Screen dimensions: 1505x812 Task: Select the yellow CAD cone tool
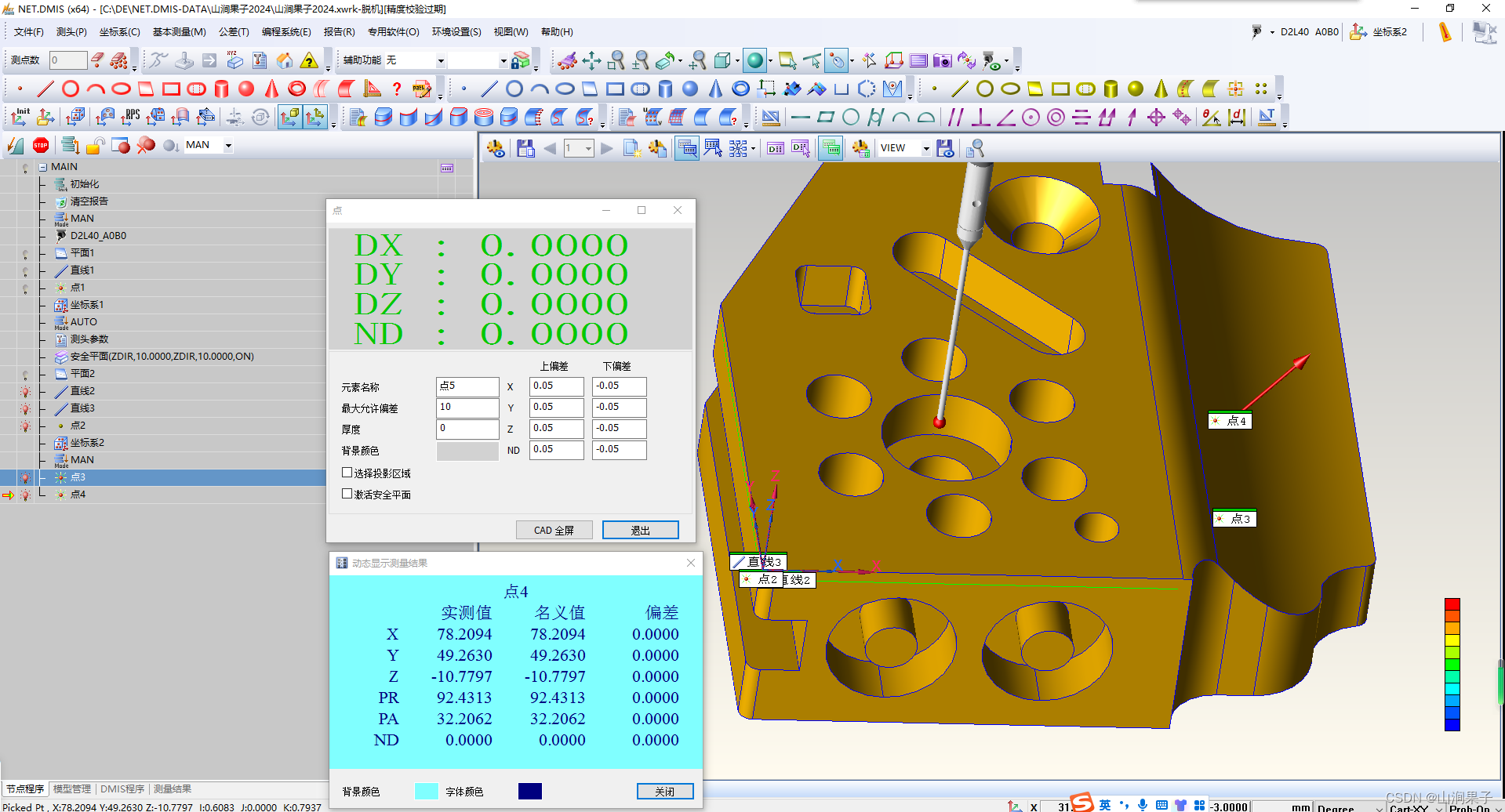(x=1161, y=89)
